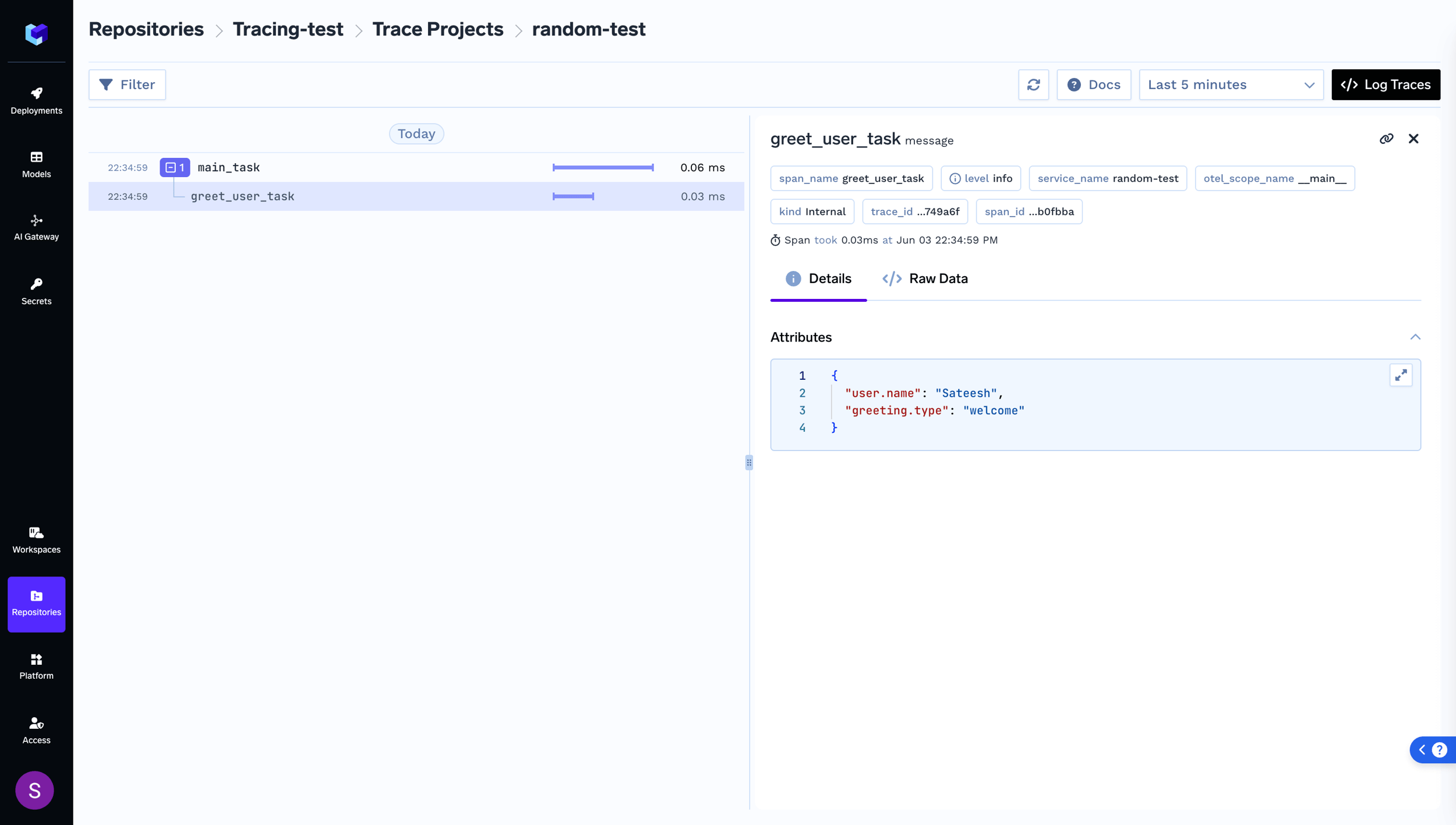Click the kind Internal chip
Viewport: 1456px width, 825px height.
(x=812, y=211)
